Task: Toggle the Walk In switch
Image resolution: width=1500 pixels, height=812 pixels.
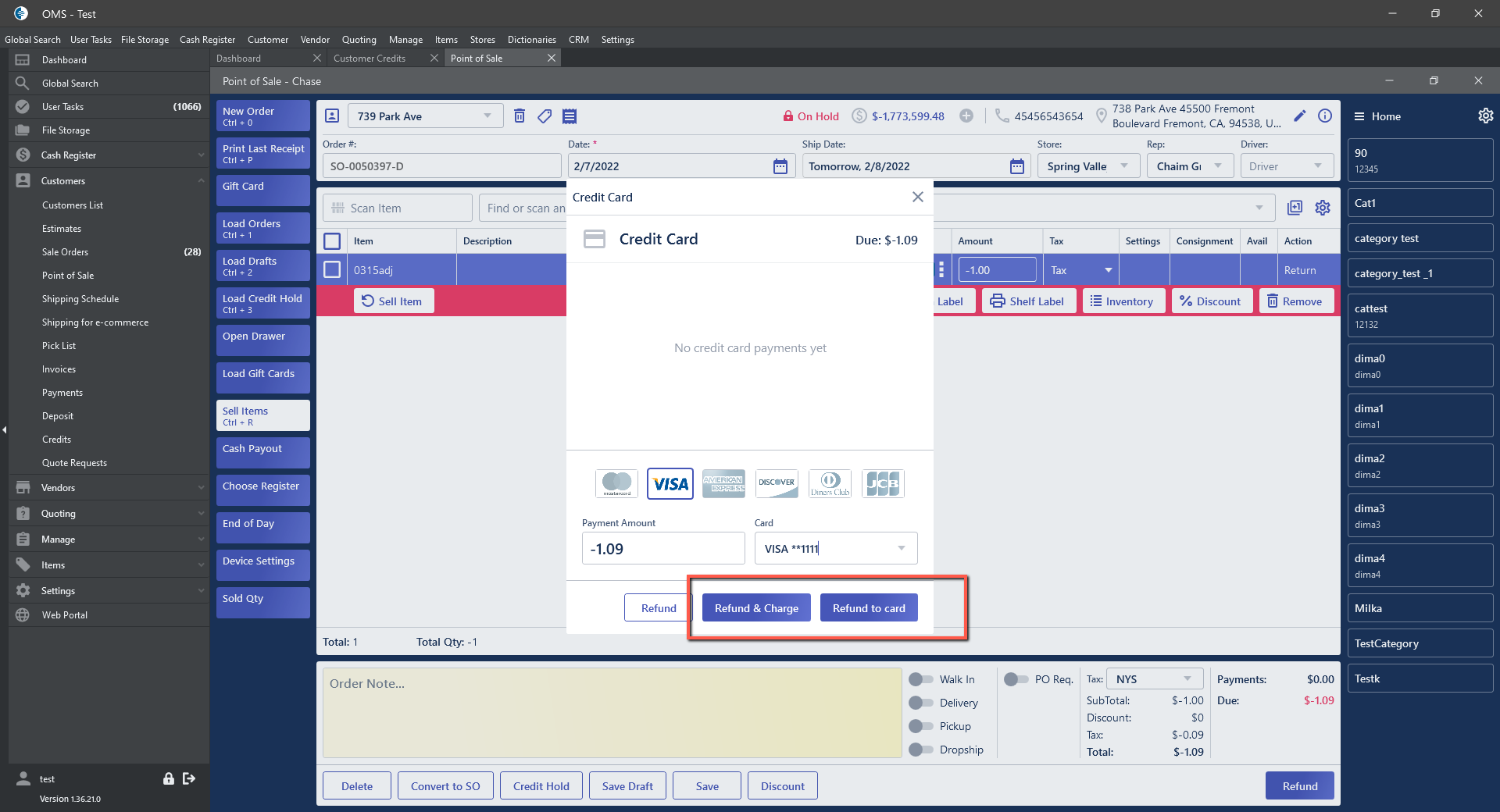Action: 921,679
